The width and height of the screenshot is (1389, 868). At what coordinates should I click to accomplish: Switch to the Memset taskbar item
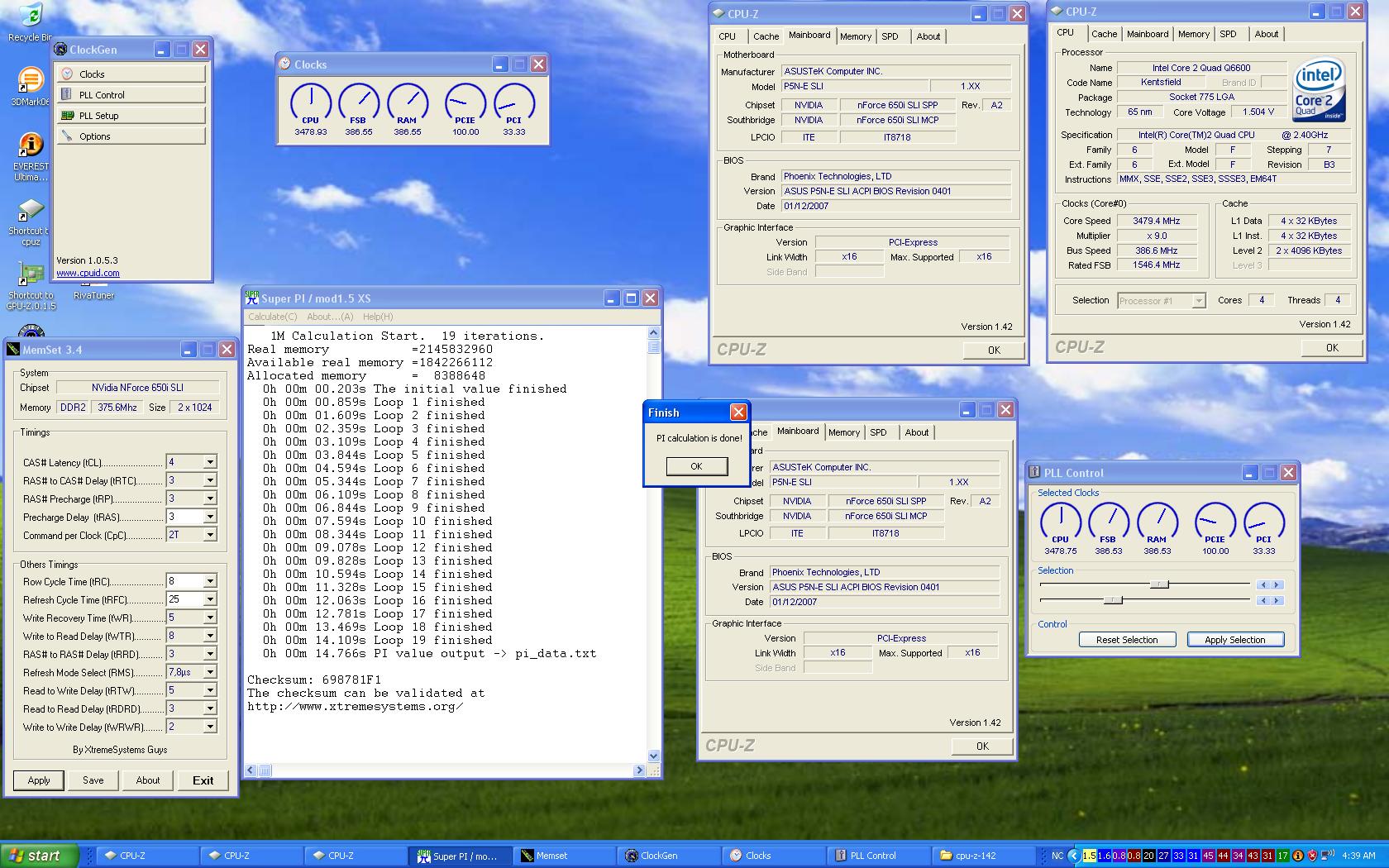tap(564, 856)
